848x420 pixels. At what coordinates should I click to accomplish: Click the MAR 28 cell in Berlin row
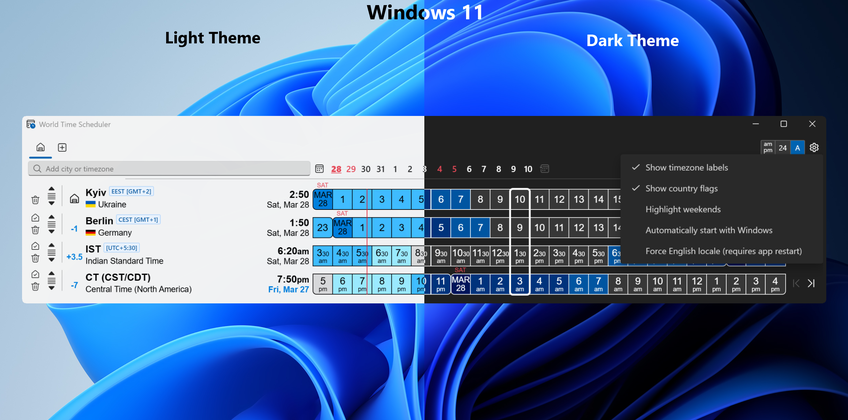tap(342, 228)
